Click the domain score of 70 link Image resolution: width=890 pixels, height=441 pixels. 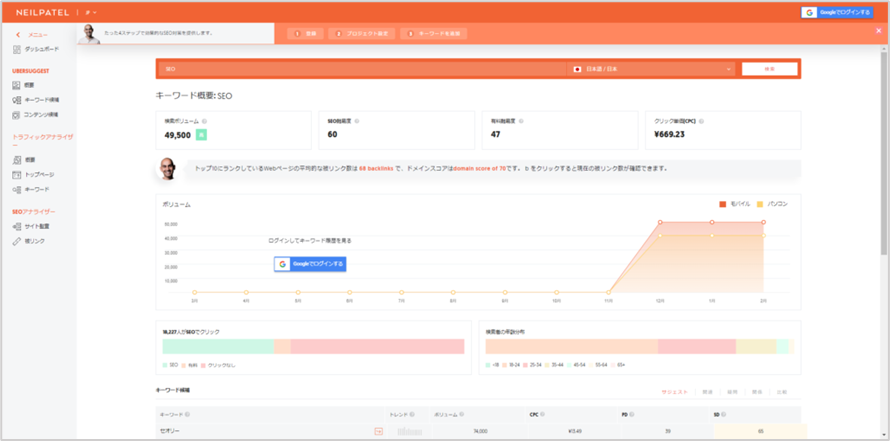click(x=478, y=169)
